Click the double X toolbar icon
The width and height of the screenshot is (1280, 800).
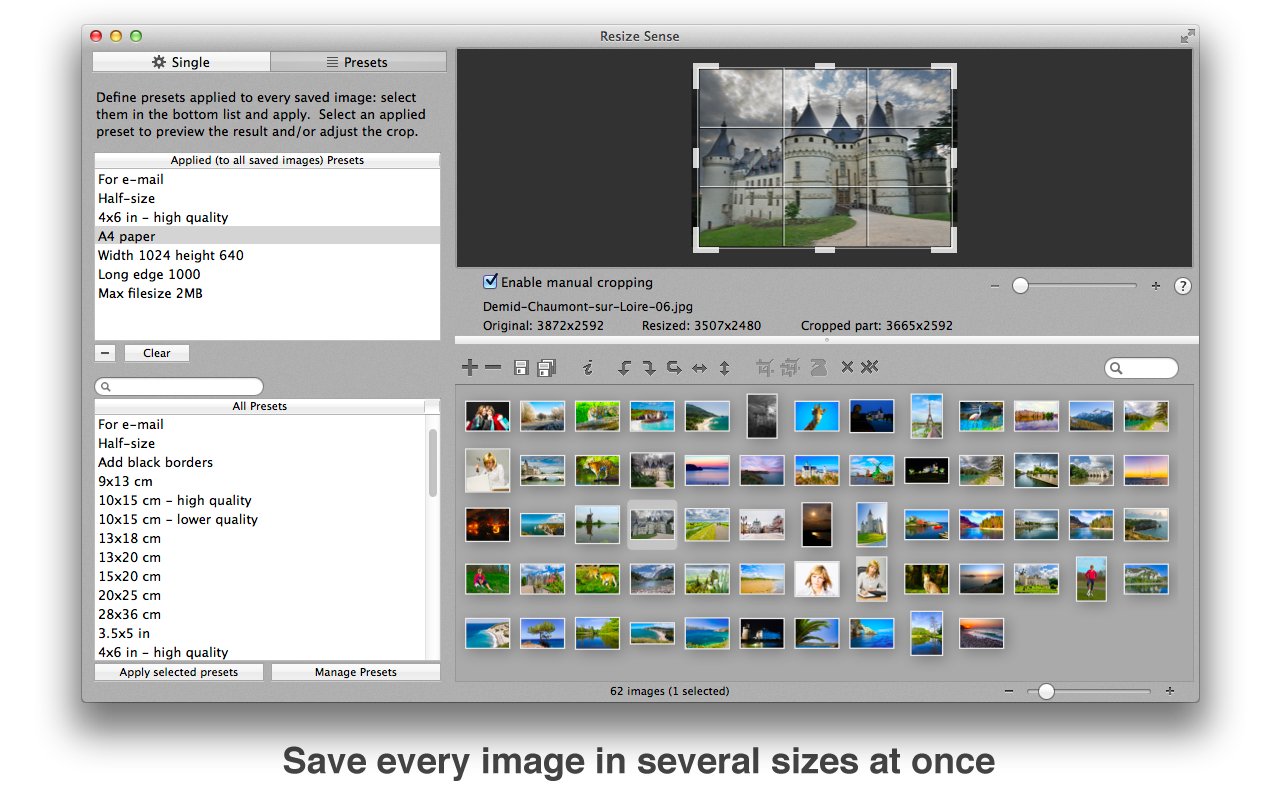[x=869, y=368]
